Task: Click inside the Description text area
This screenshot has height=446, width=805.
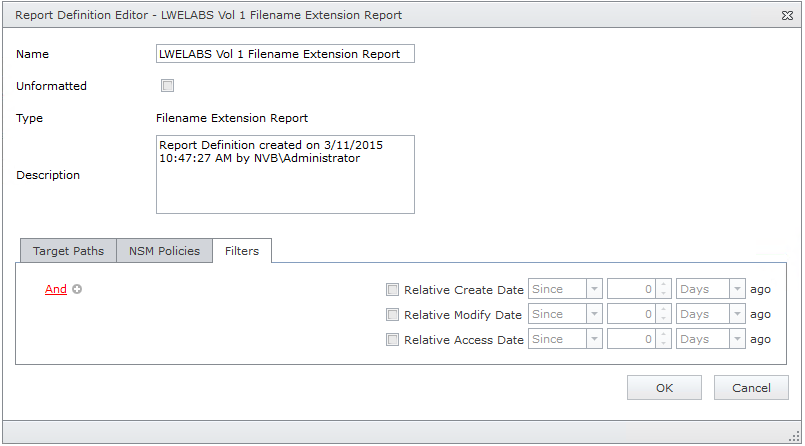Action: pos(285,175)
